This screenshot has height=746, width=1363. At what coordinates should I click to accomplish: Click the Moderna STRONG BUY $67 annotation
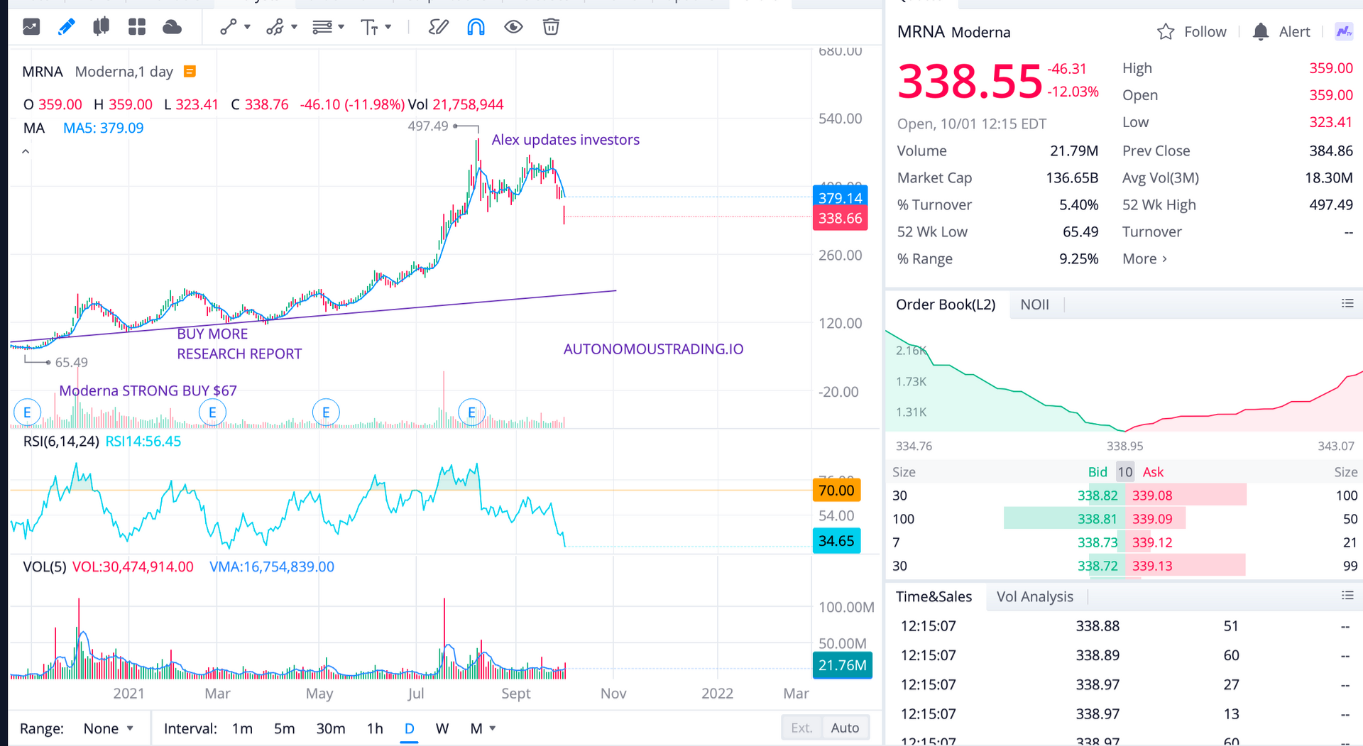tap(148, 390)
